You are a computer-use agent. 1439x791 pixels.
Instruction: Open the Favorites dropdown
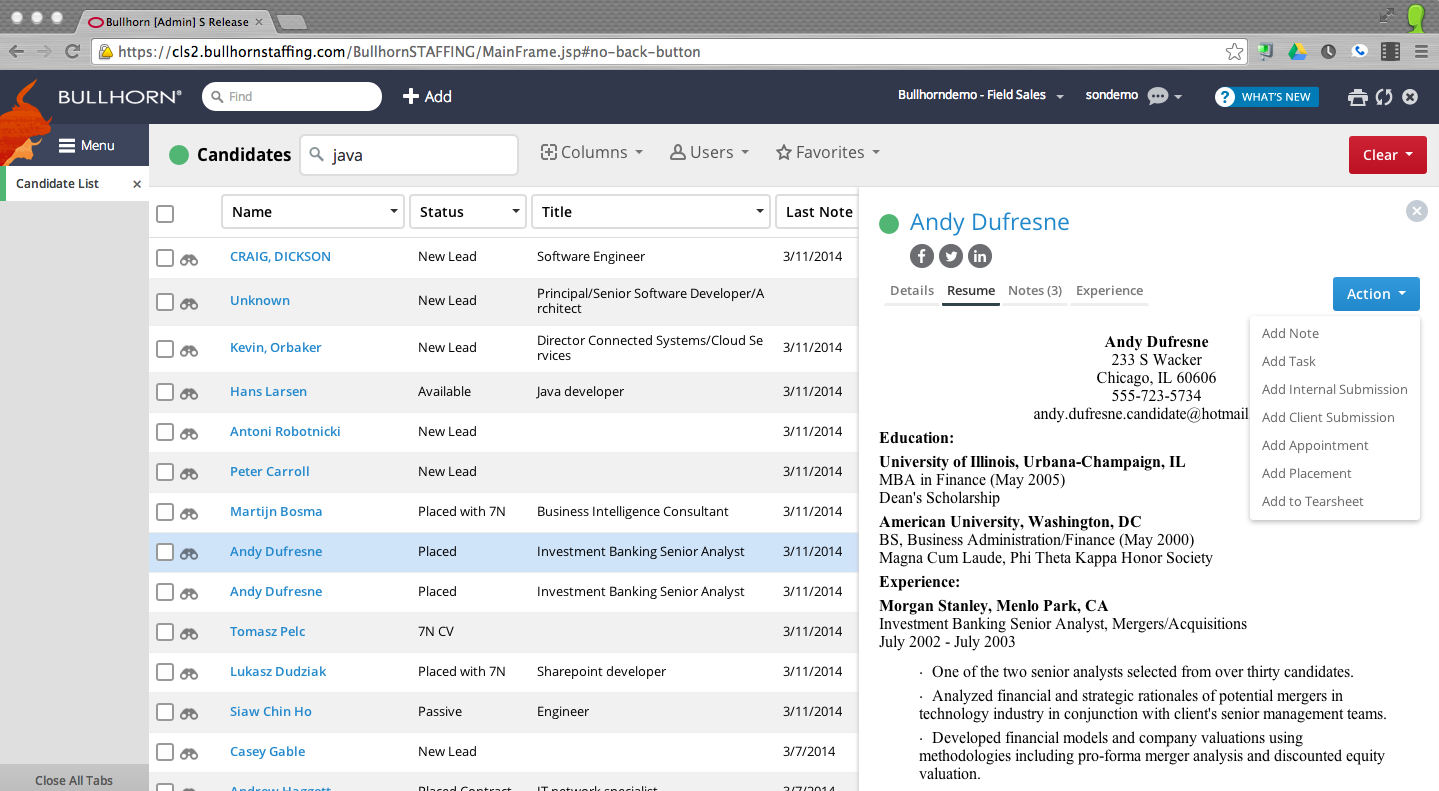tap(828, 152)
